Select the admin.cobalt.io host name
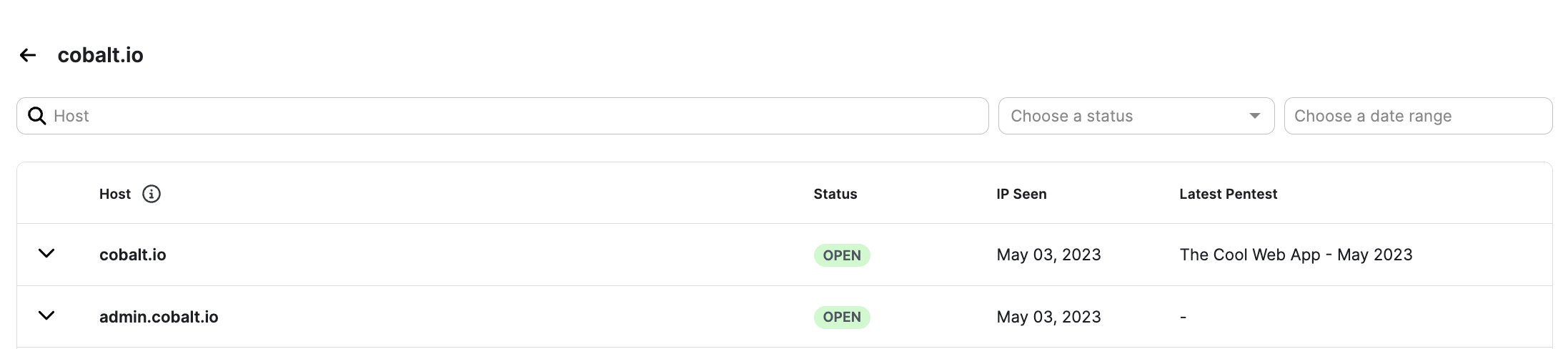 (x=159, y=317)
